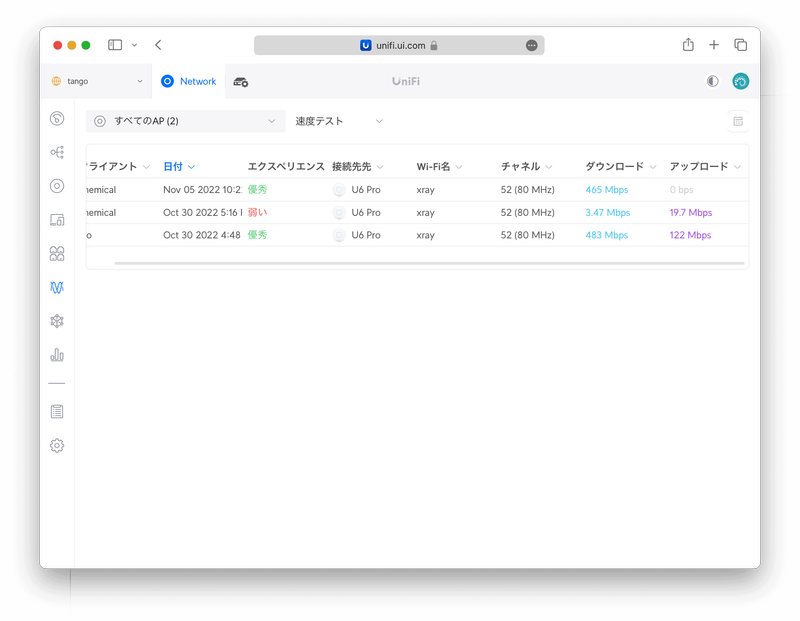Open the 速度テスト dropdown

tap(338, 121)
